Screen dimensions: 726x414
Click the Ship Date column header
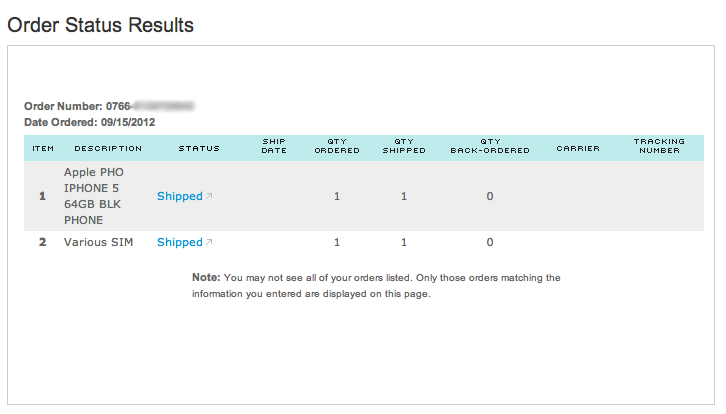[274, 146]
